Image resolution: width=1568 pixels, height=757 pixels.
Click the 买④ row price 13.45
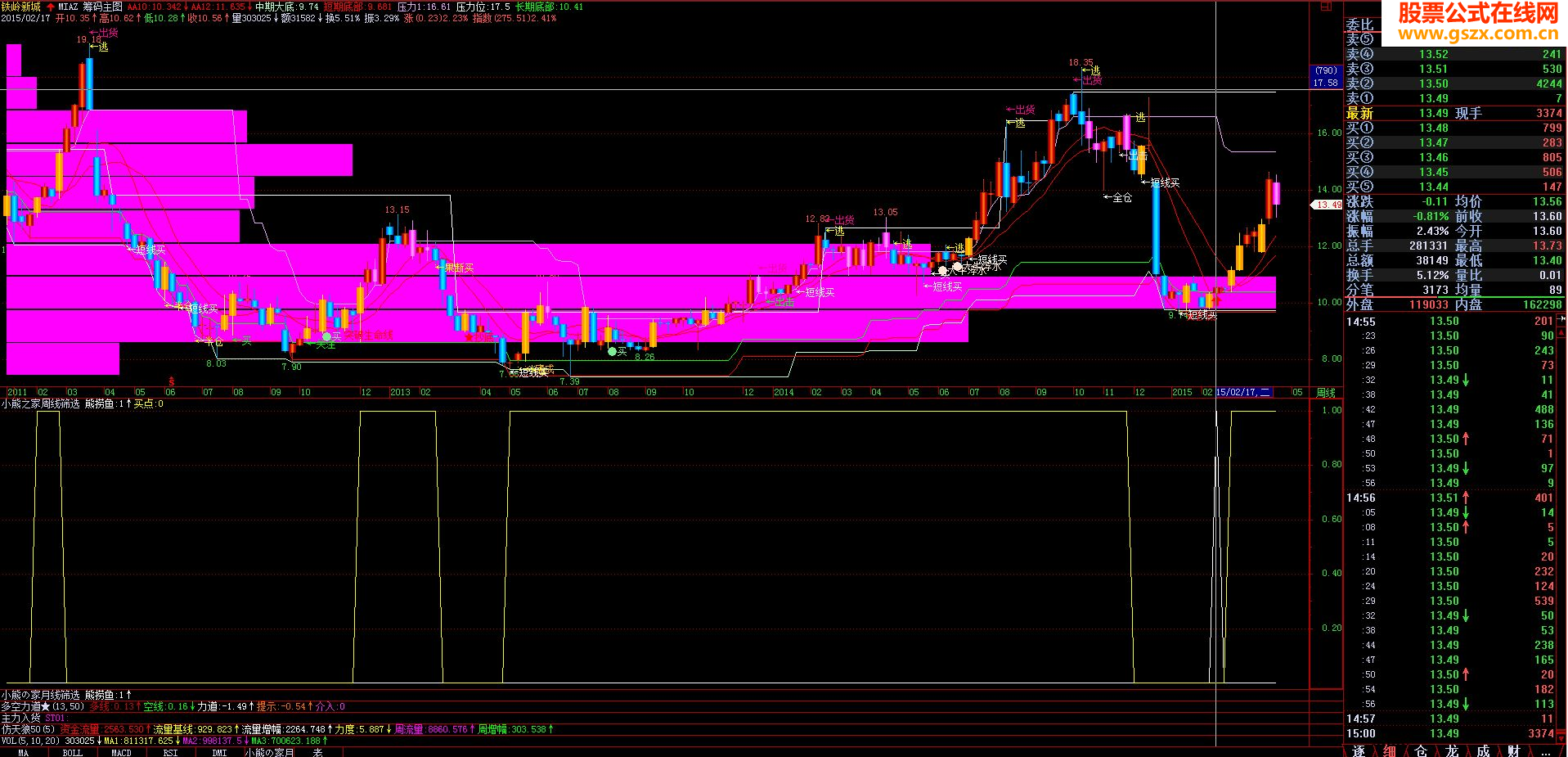click(x=1434, y=172)
